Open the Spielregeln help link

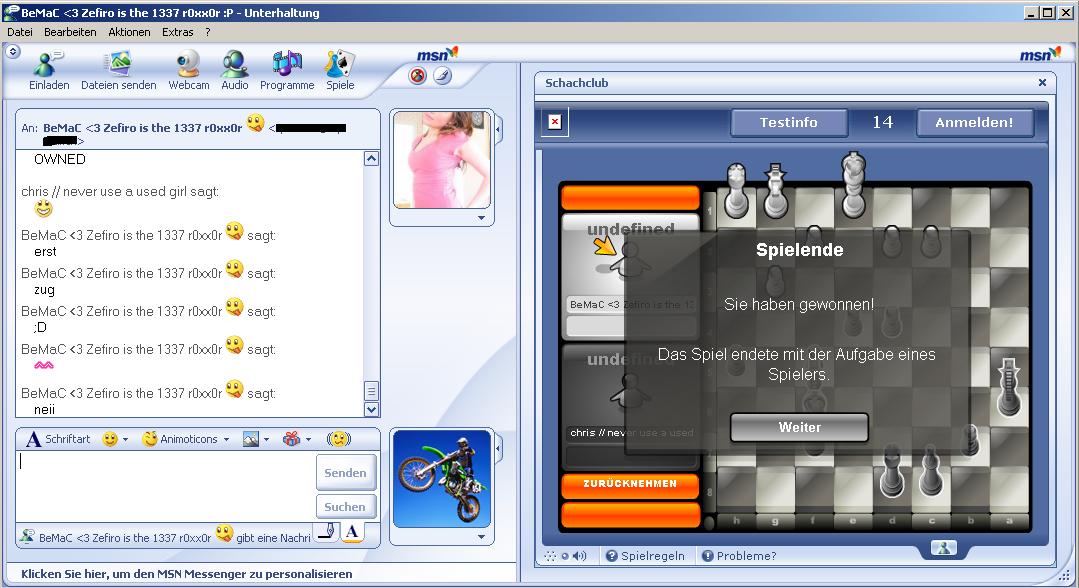(645, 556)
